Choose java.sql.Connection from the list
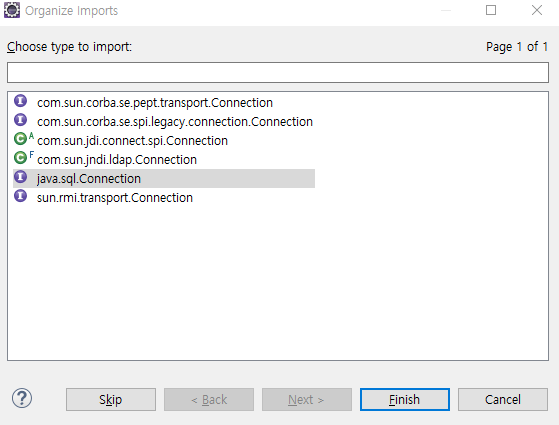This screenshot has width=559, height=425. [164, 178]
